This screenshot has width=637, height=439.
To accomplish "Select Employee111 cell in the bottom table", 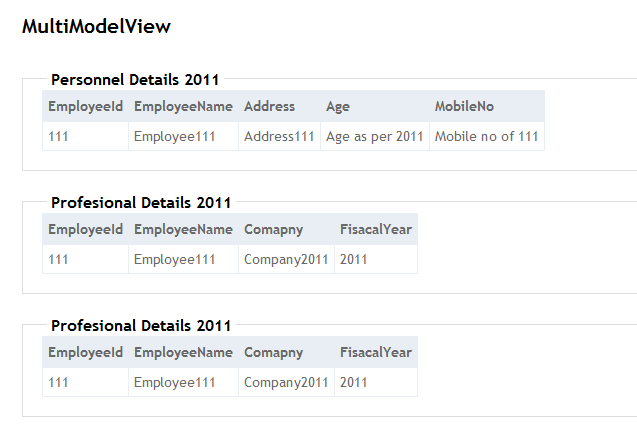I will (175, 382).
